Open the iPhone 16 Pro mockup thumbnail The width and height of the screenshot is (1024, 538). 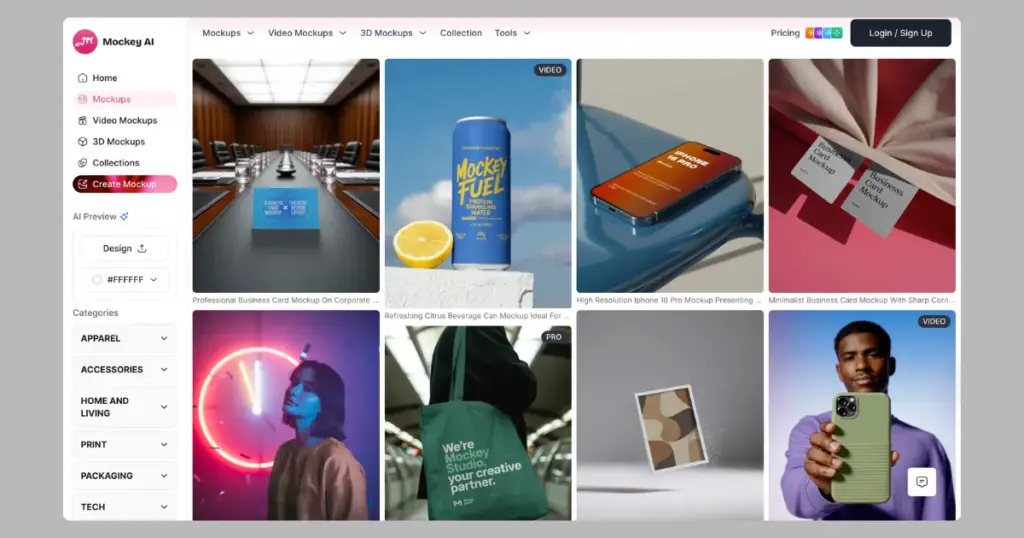pyautogui.click(x=669, y=176)
